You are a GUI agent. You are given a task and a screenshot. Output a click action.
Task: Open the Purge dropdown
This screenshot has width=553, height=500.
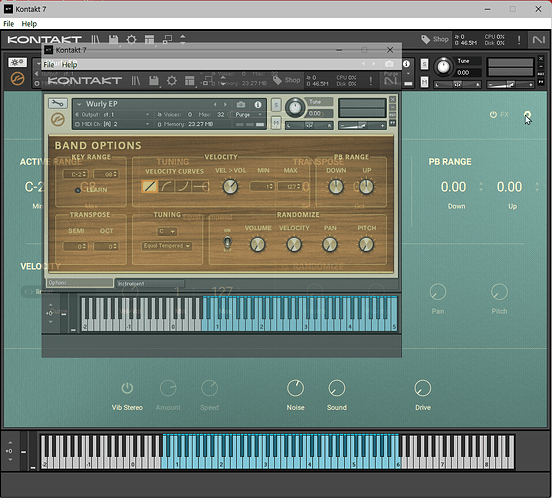tap(247, 115)
